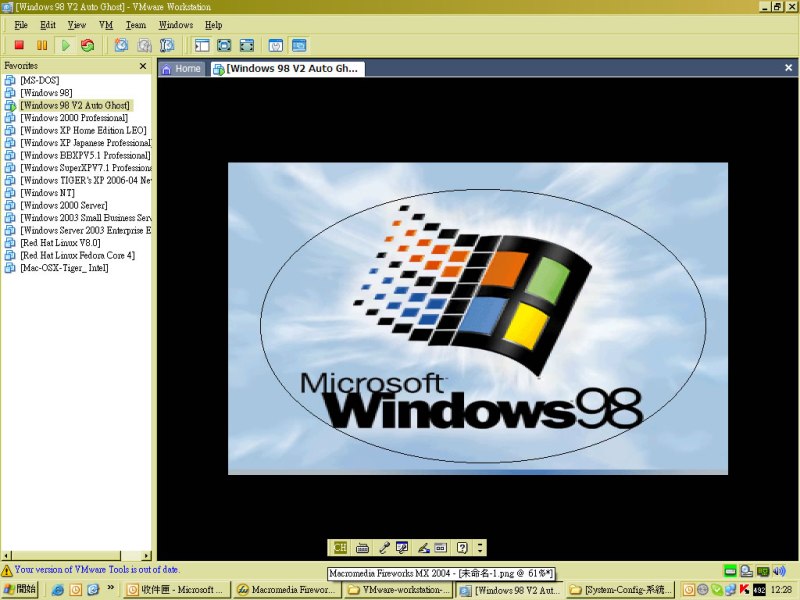
Task: Select [Windows 2000 Professional] favorite
Action: 74,118
